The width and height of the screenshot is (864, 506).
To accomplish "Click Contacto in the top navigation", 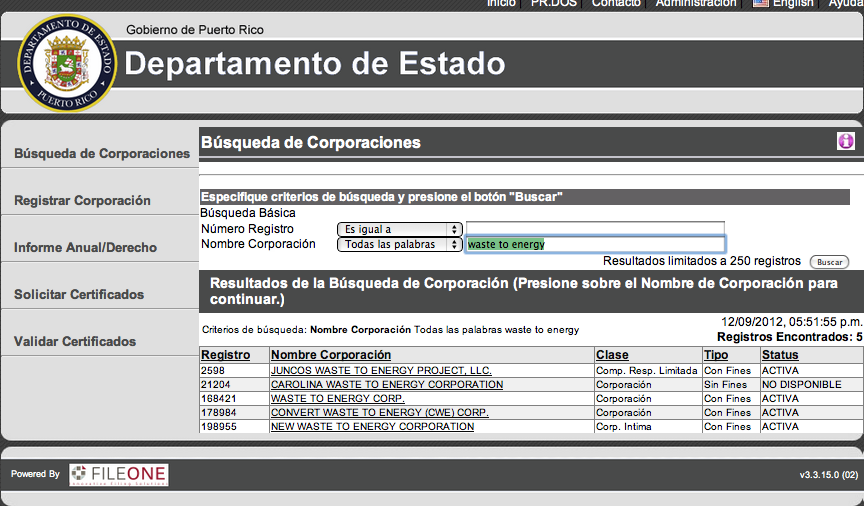I will coord(616,4).
